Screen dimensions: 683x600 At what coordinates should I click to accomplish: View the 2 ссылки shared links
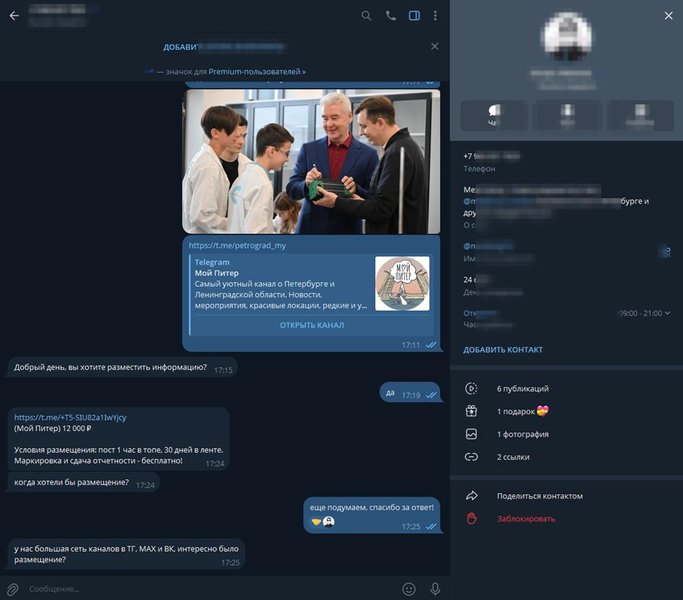pyautogui.click(x=566, y=457)
